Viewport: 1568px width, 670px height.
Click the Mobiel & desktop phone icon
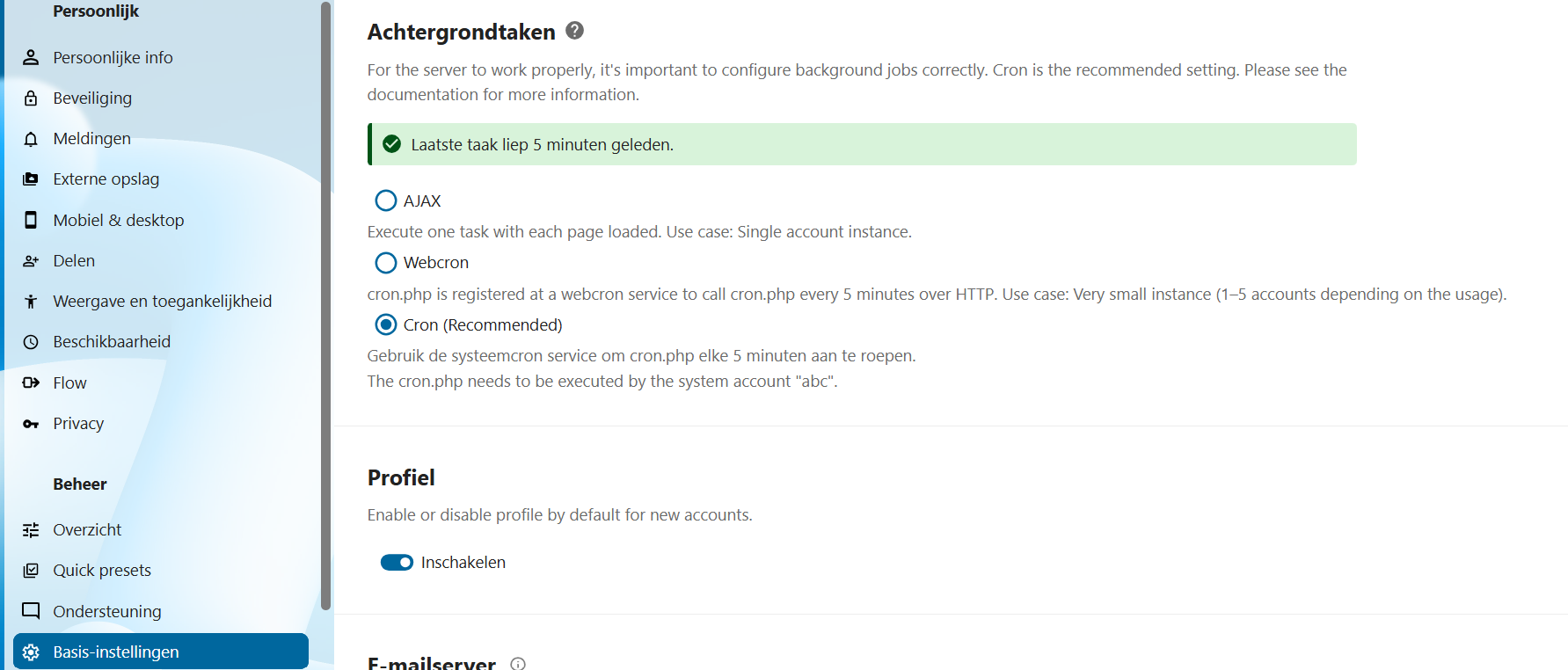point(31,220)
